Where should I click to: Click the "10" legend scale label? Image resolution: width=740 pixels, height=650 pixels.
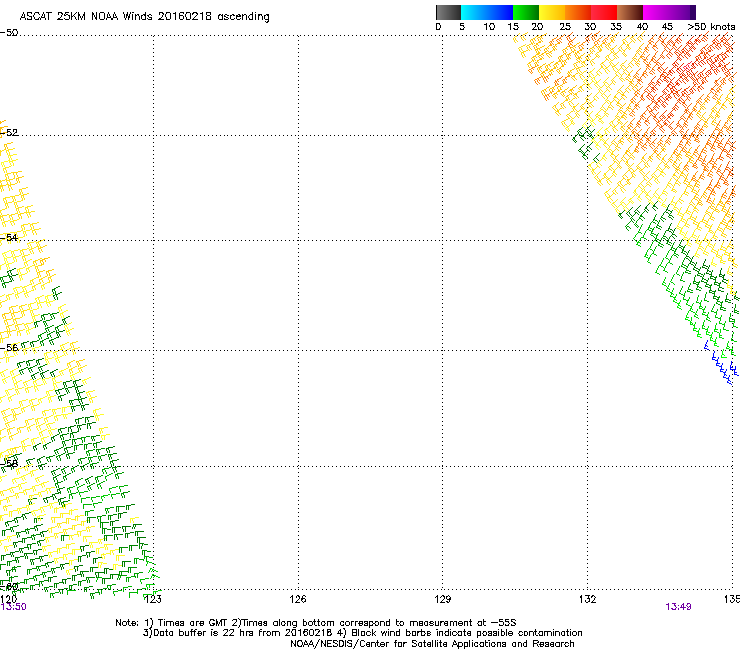[489, 27]
